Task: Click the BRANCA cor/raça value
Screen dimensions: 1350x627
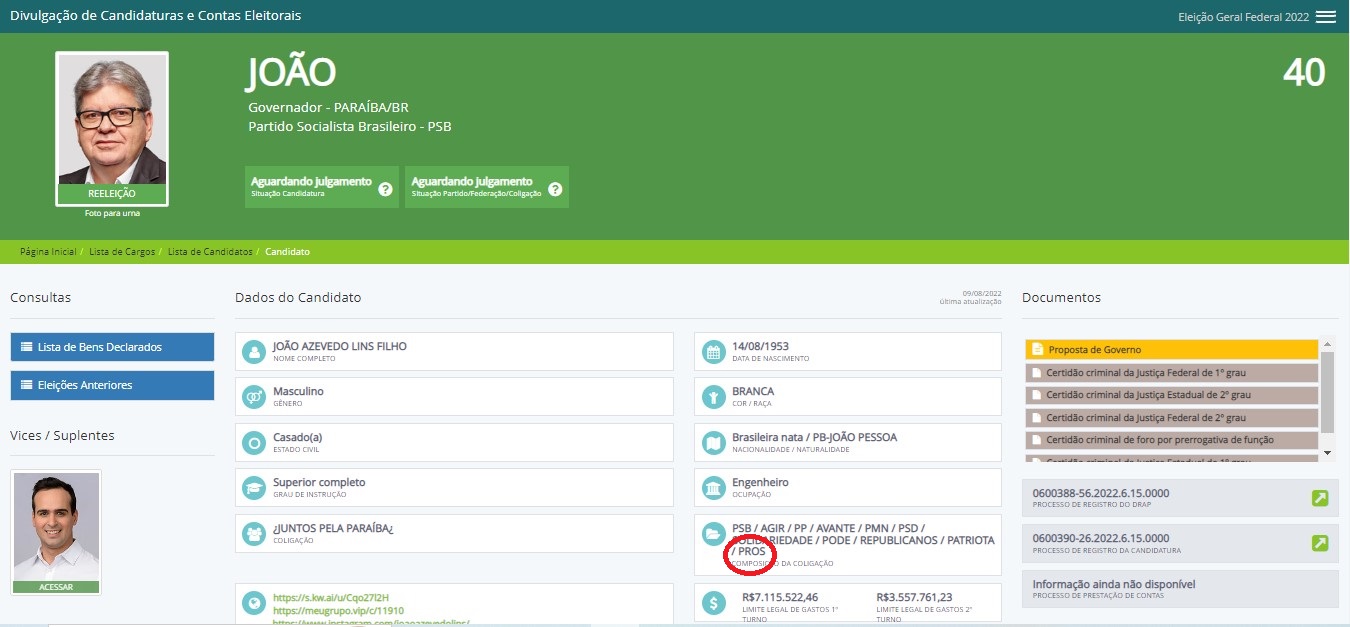Action: 753,391
